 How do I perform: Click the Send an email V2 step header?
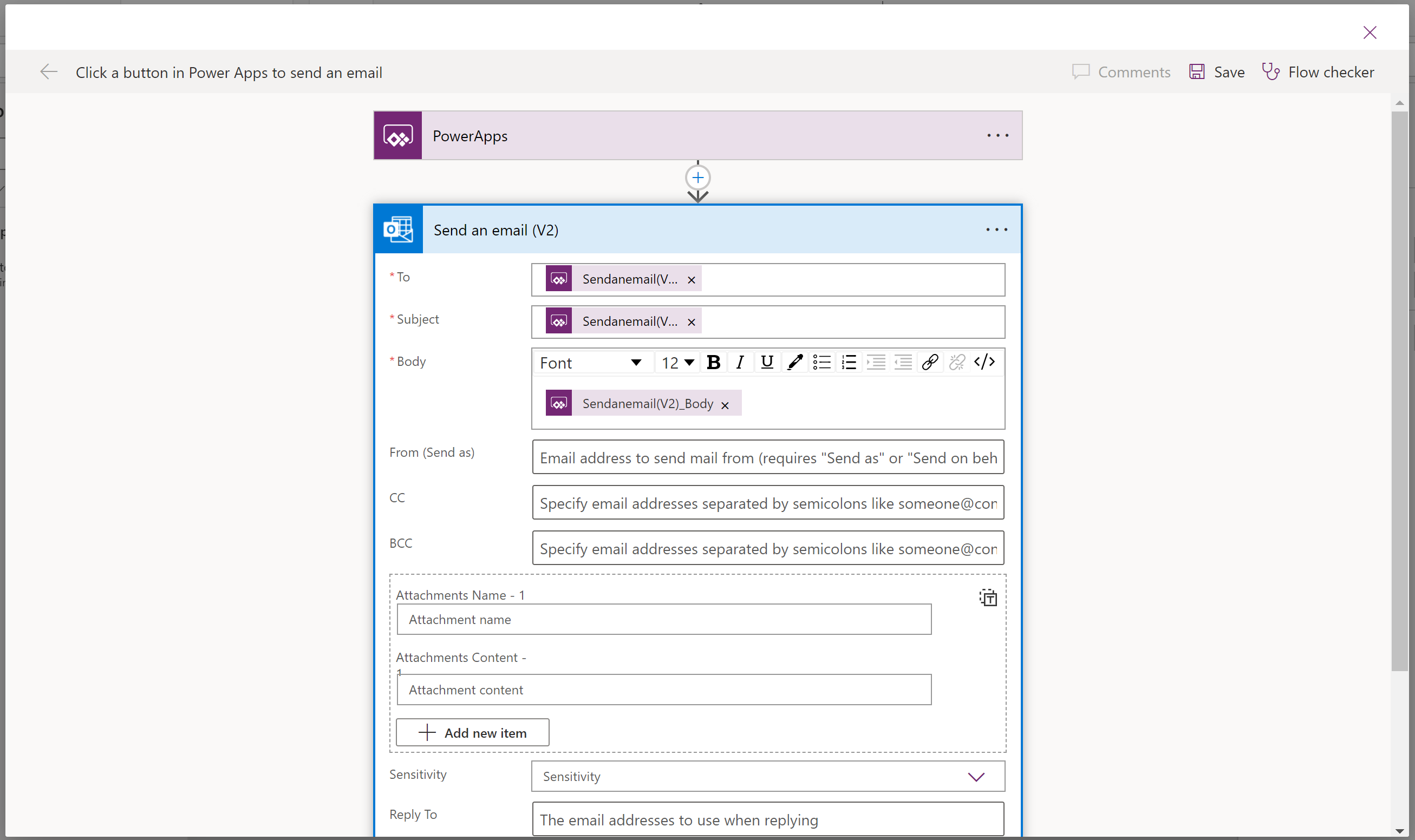[x=697, y=230]
